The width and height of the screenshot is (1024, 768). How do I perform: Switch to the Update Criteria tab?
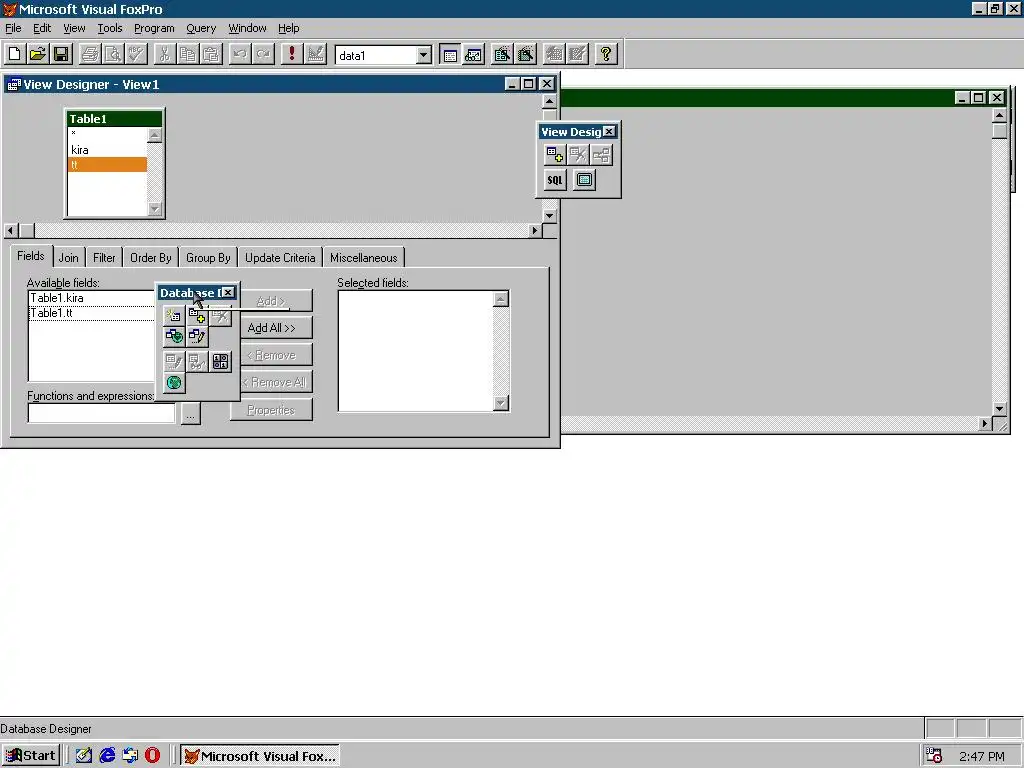[x=280, y=257]
